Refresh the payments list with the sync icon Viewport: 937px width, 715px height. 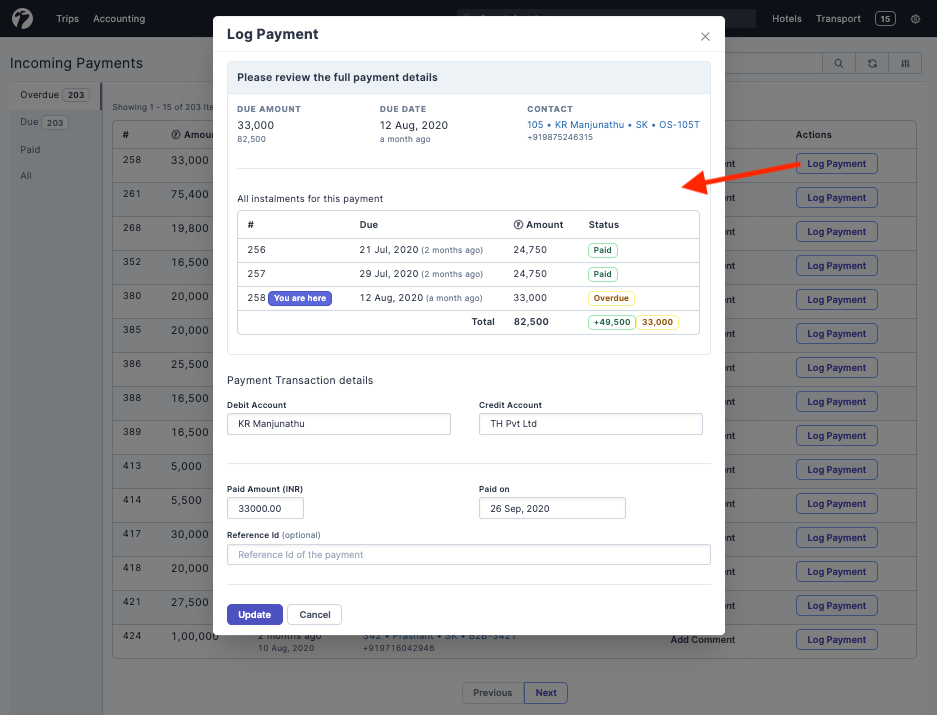pos(871,62)
